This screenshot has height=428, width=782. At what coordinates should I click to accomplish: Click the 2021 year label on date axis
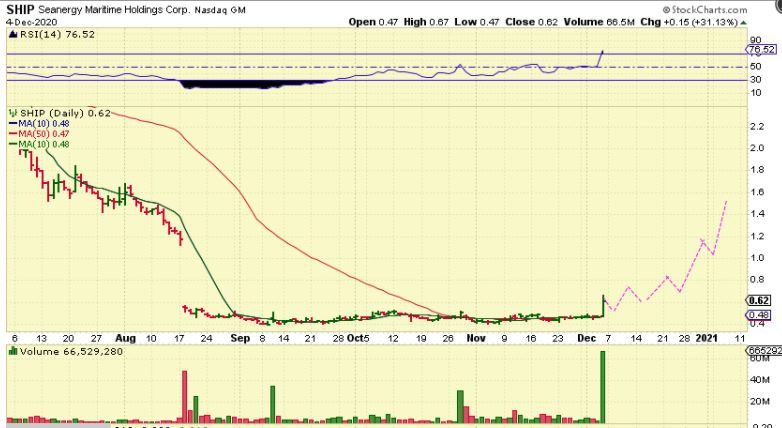pyautogui.click(x=706, y=338)
